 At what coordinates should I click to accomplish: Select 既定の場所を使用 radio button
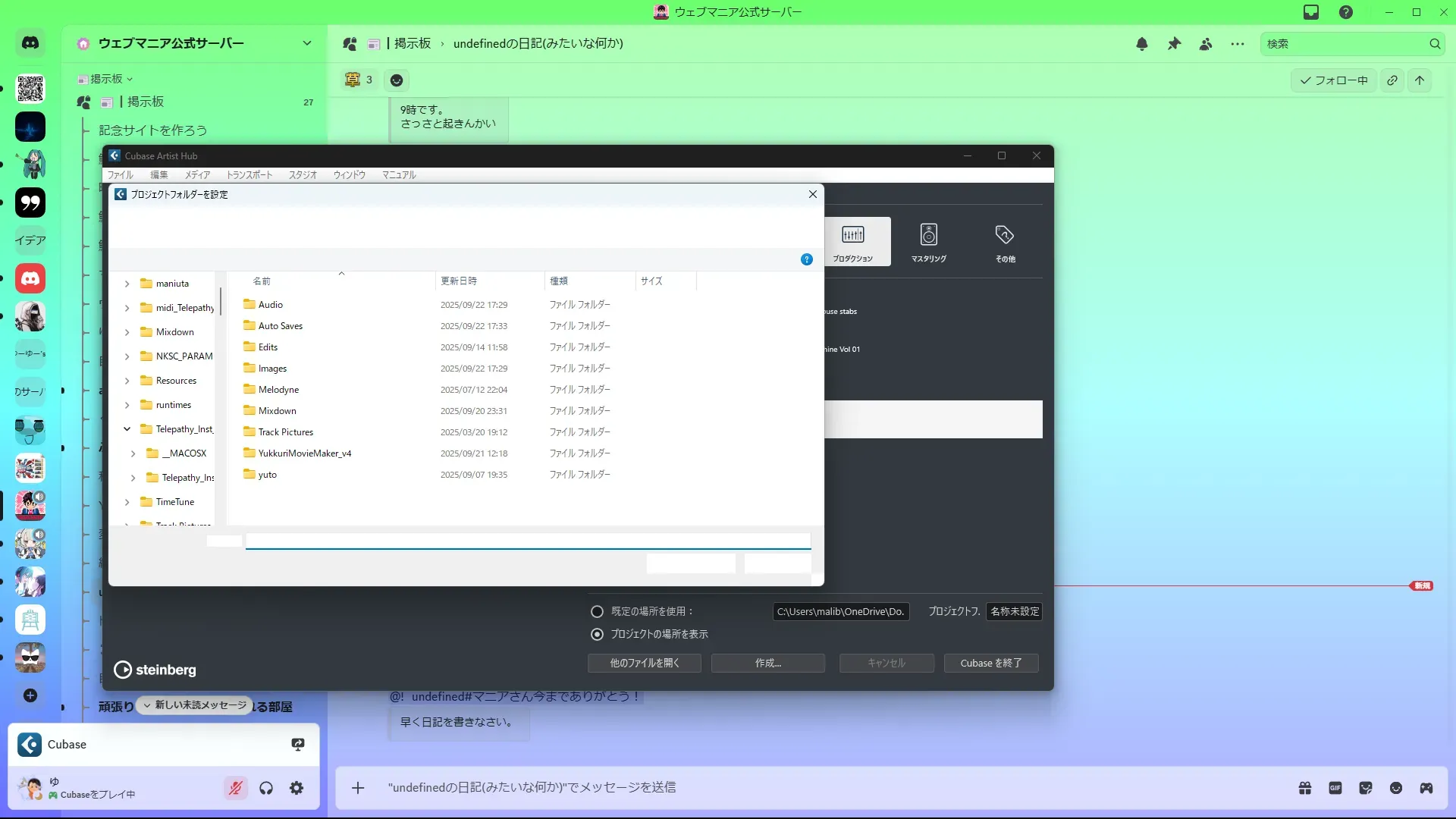598,611
